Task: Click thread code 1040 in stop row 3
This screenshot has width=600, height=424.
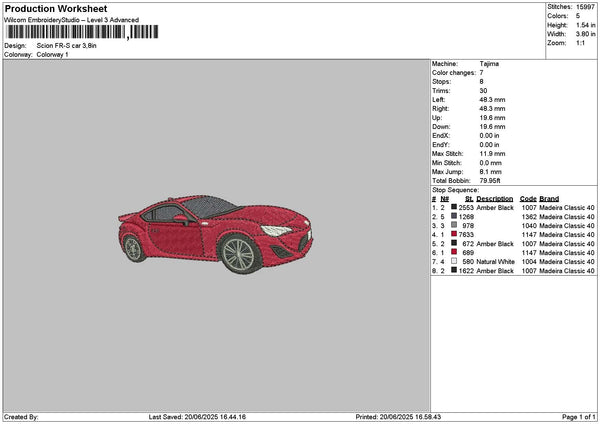Action: click(529, 226)
